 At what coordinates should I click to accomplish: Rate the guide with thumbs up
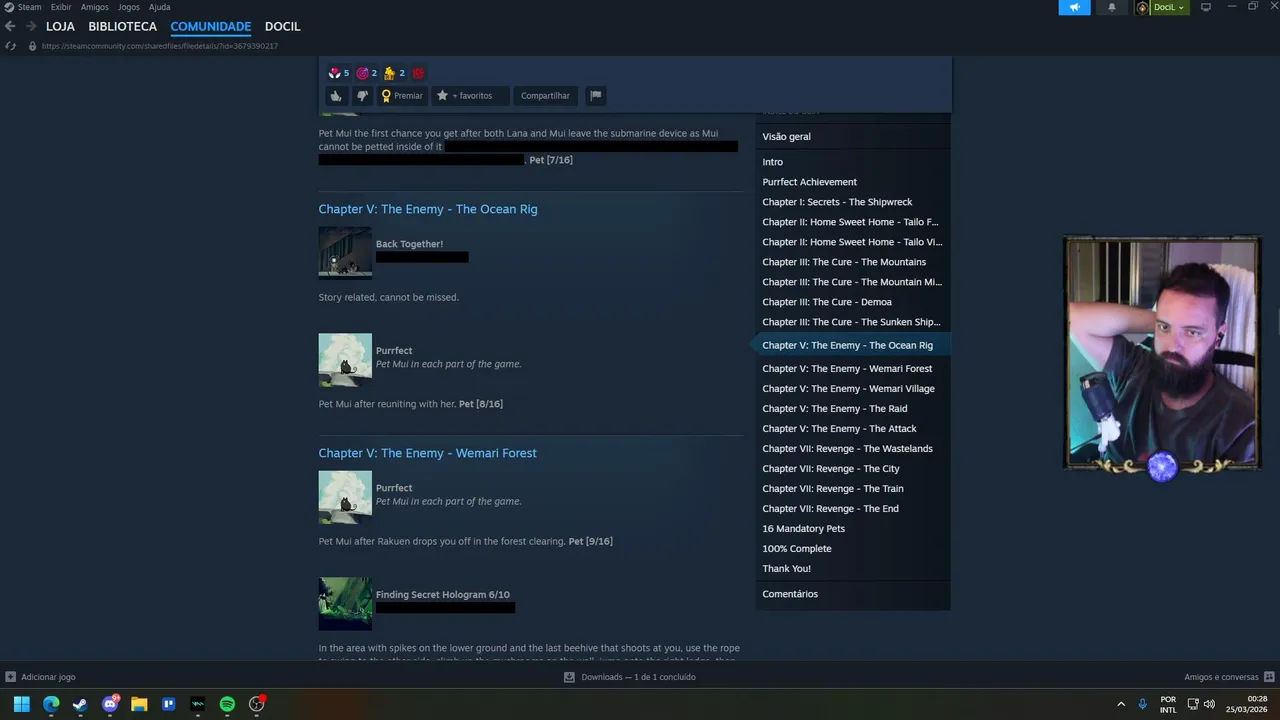tap(336, 96)
